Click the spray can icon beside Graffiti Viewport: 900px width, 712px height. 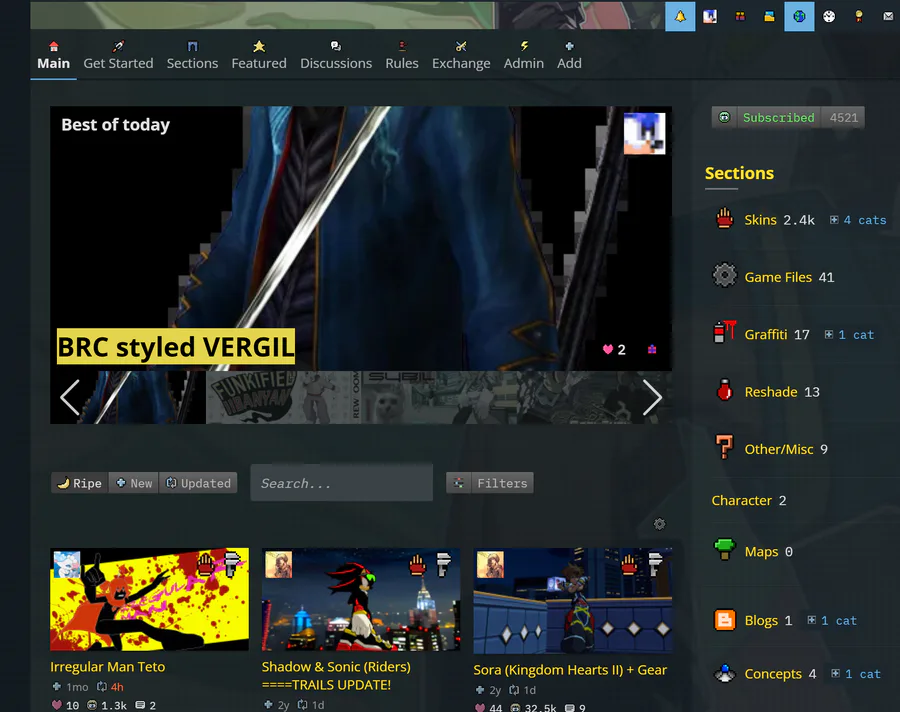click(x=724, y=332)
